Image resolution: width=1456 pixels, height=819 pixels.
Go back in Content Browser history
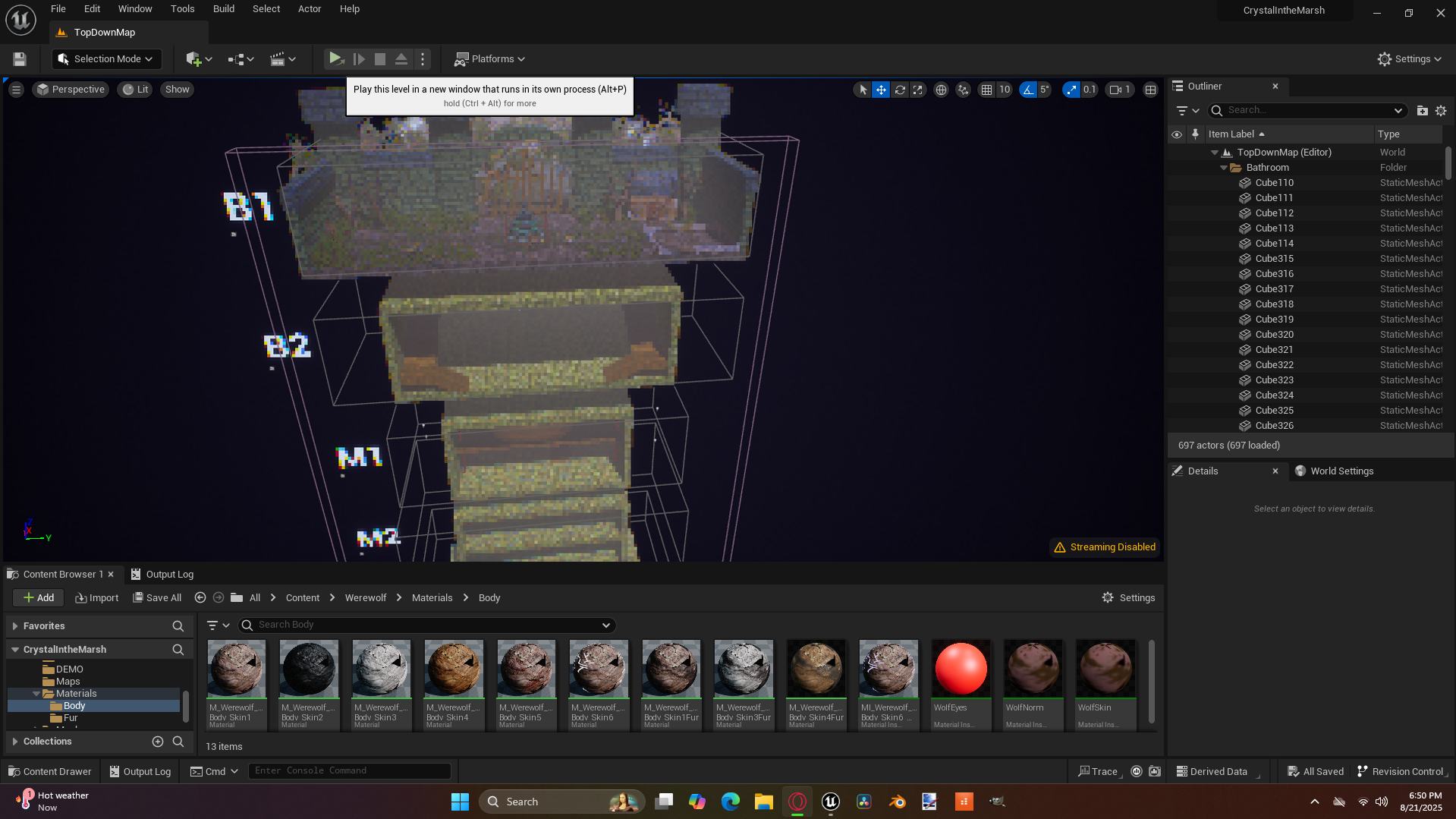pos(200,598)
